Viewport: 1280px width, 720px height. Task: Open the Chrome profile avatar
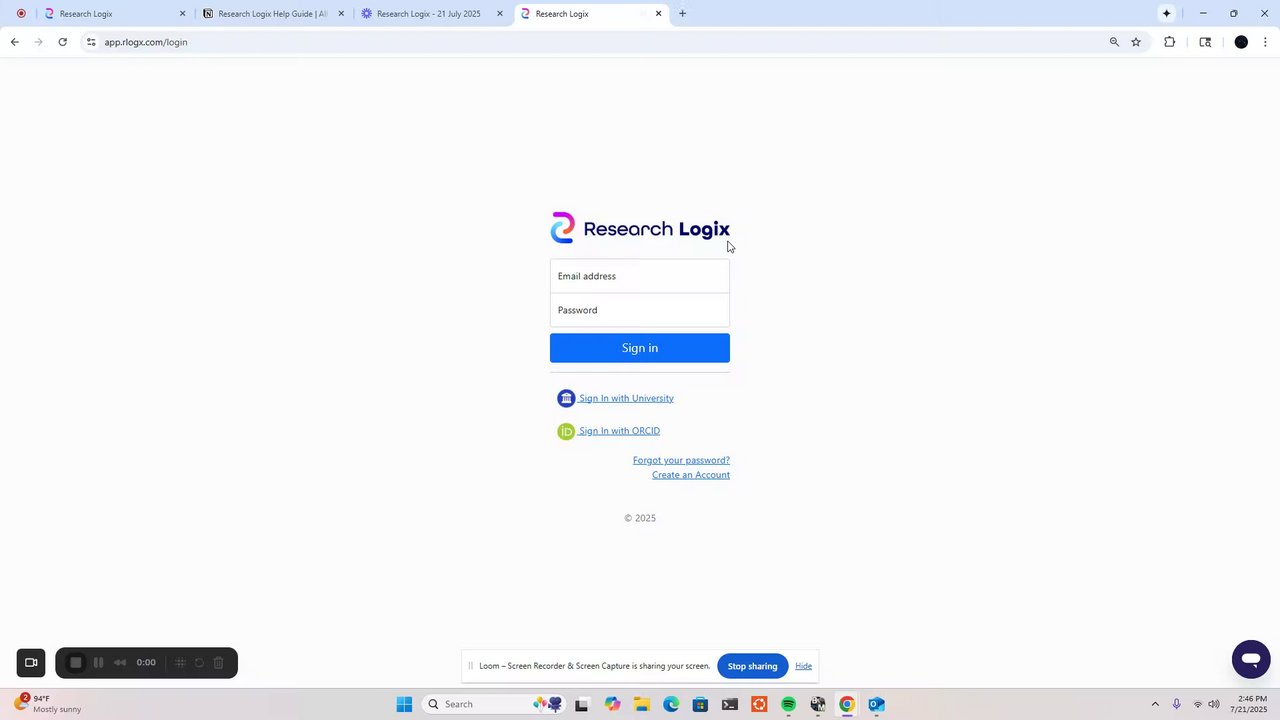pyautogui.click(x=1241, y=42)
